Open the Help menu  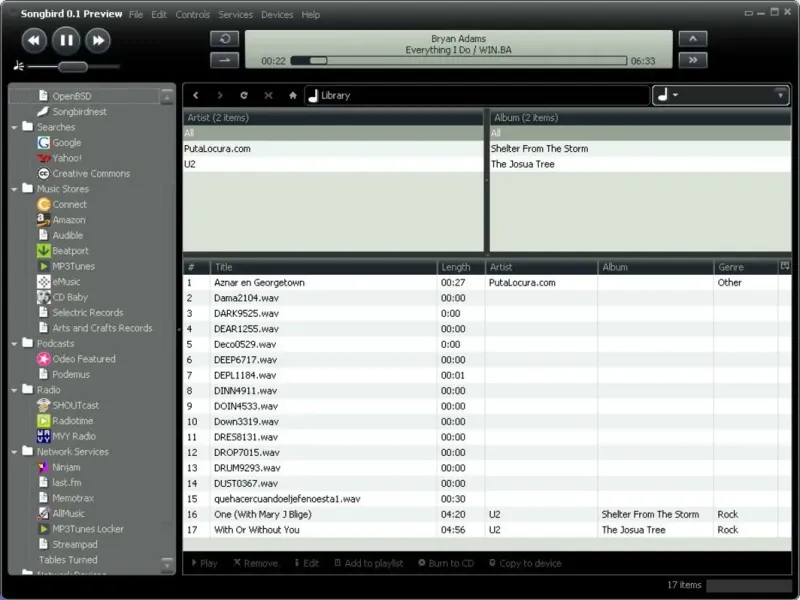(x=310, y=15)
